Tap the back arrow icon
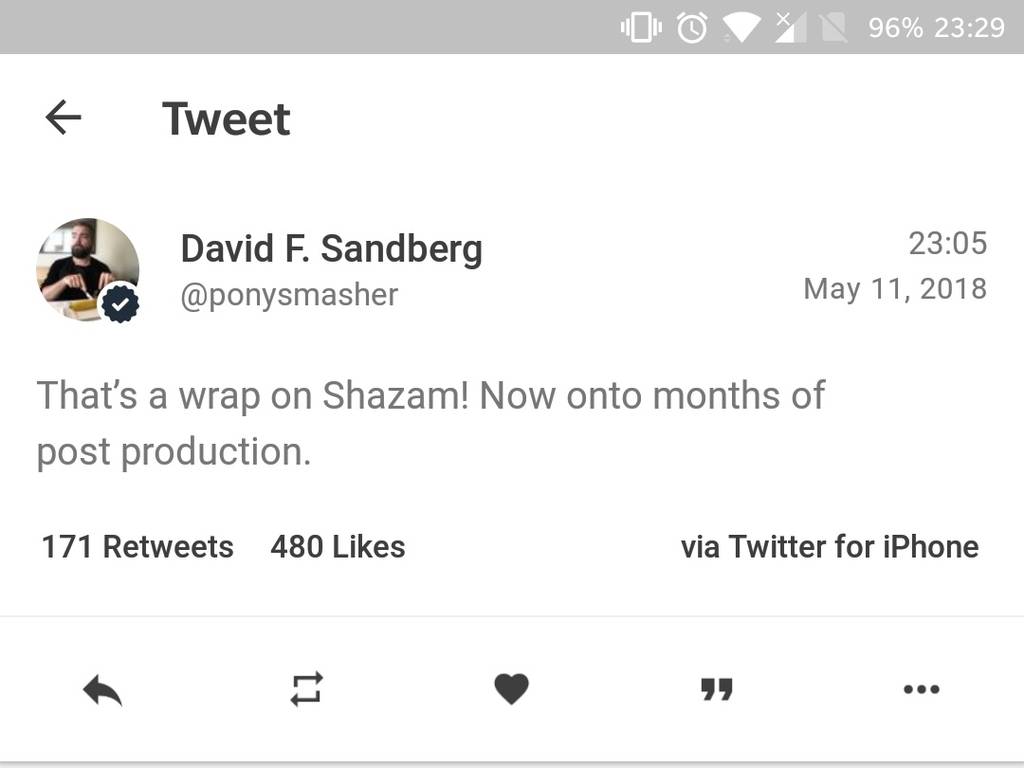1024x768 pixels. pos(63,118)
